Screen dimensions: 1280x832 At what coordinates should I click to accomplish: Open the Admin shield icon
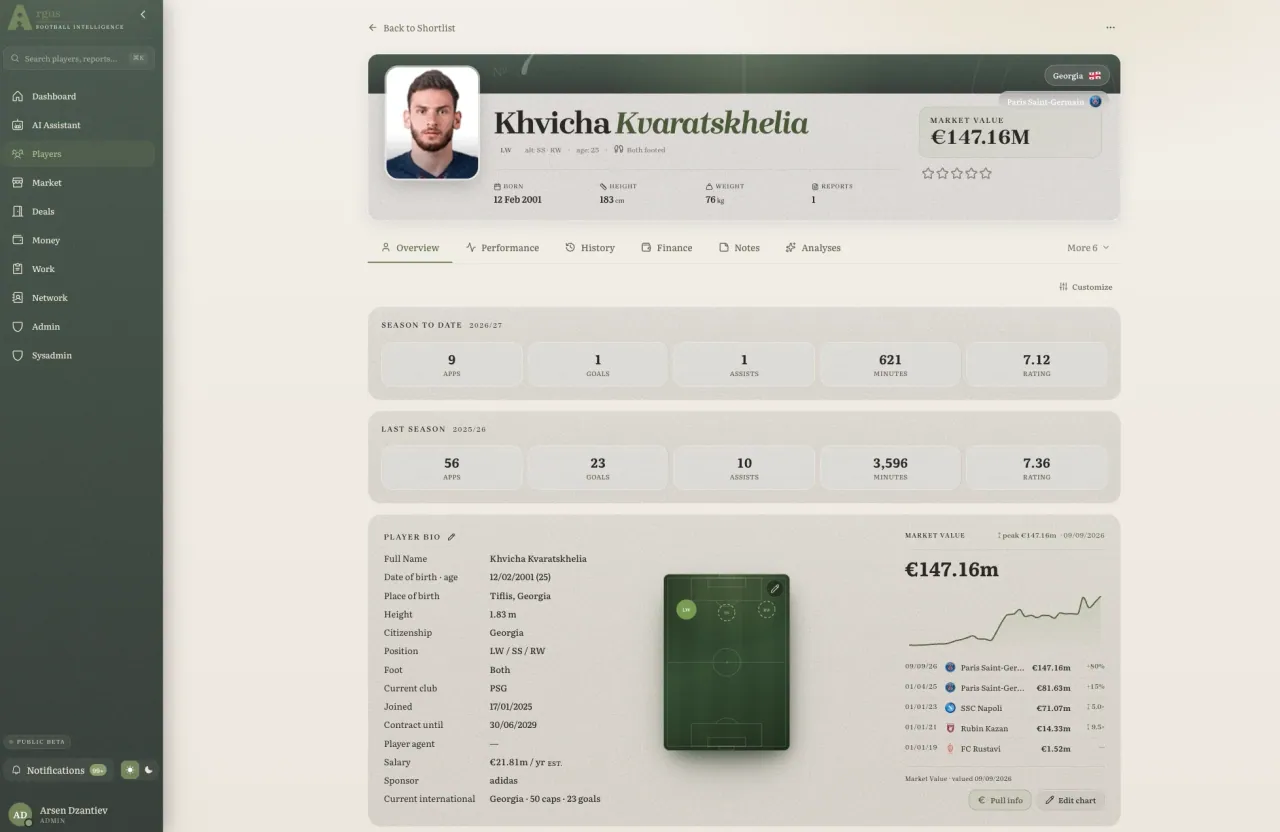coord(18,327)
